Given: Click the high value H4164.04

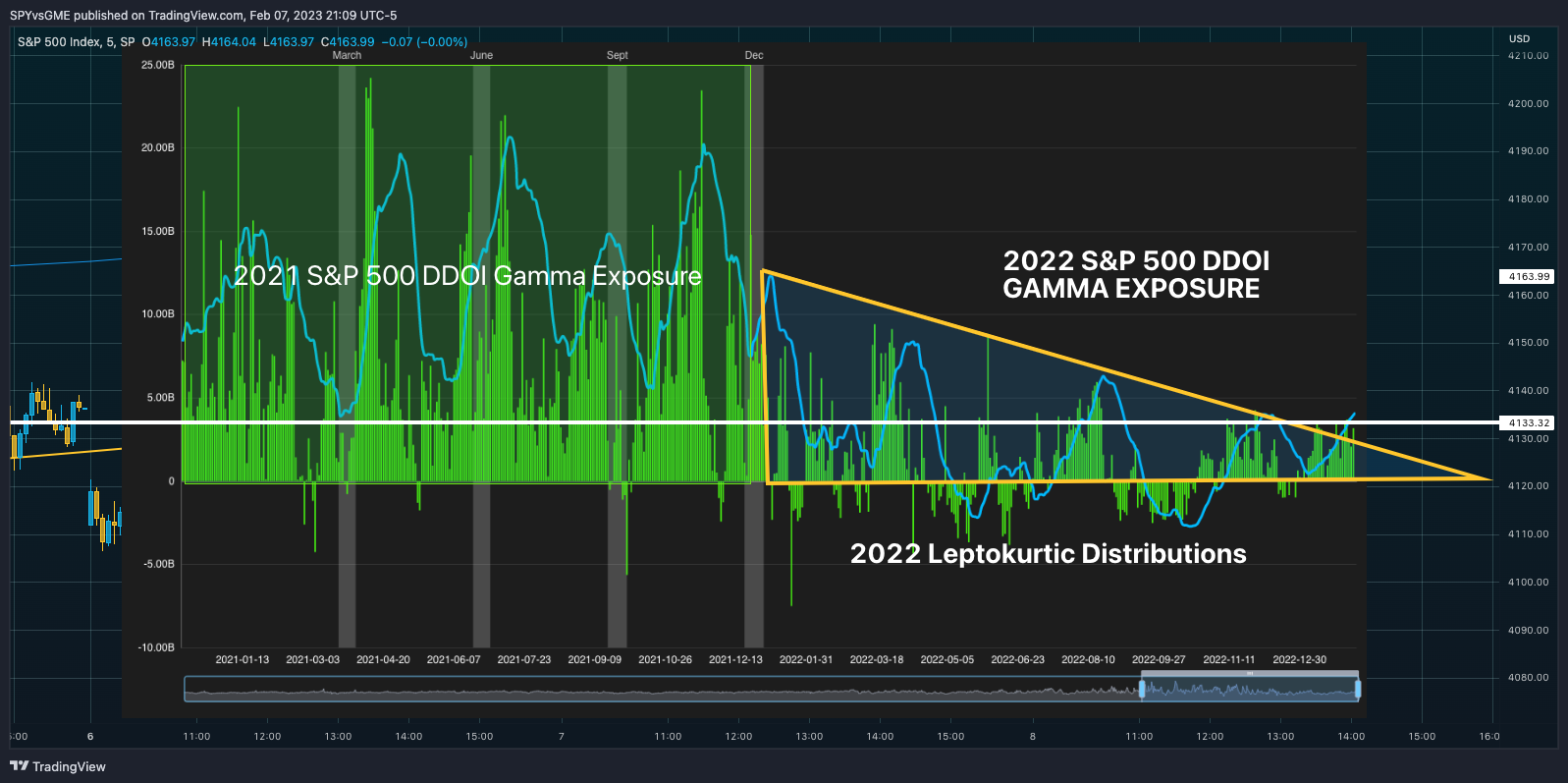Looking at the screenshot, I should [229, 42].
